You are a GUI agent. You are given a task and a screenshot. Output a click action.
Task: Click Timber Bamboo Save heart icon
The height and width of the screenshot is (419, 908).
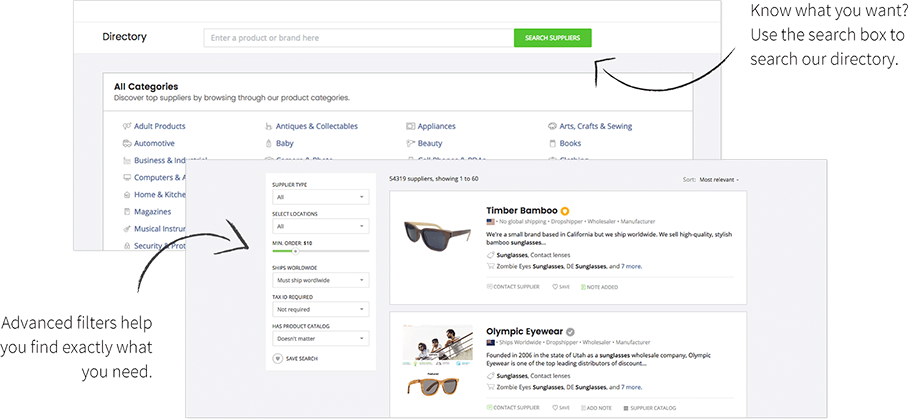pos(554,287)
